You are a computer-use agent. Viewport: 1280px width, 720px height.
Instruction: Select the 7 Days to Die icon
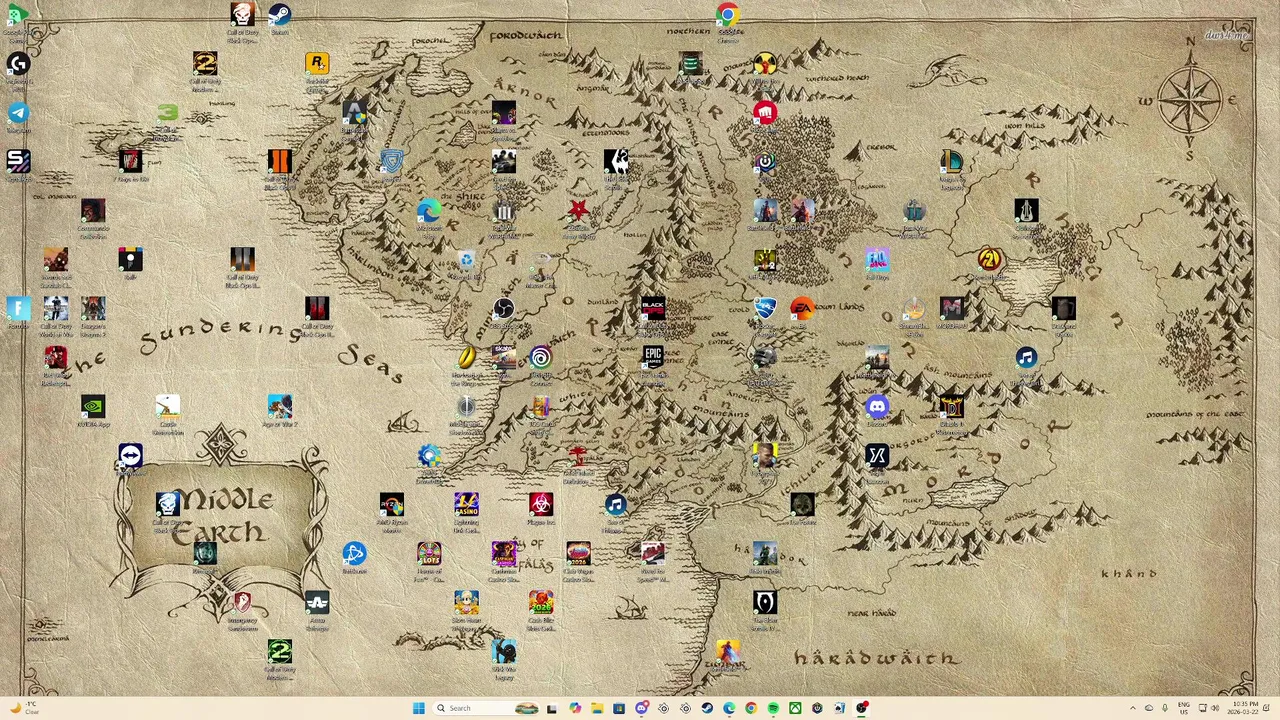[x=130, y=161]
